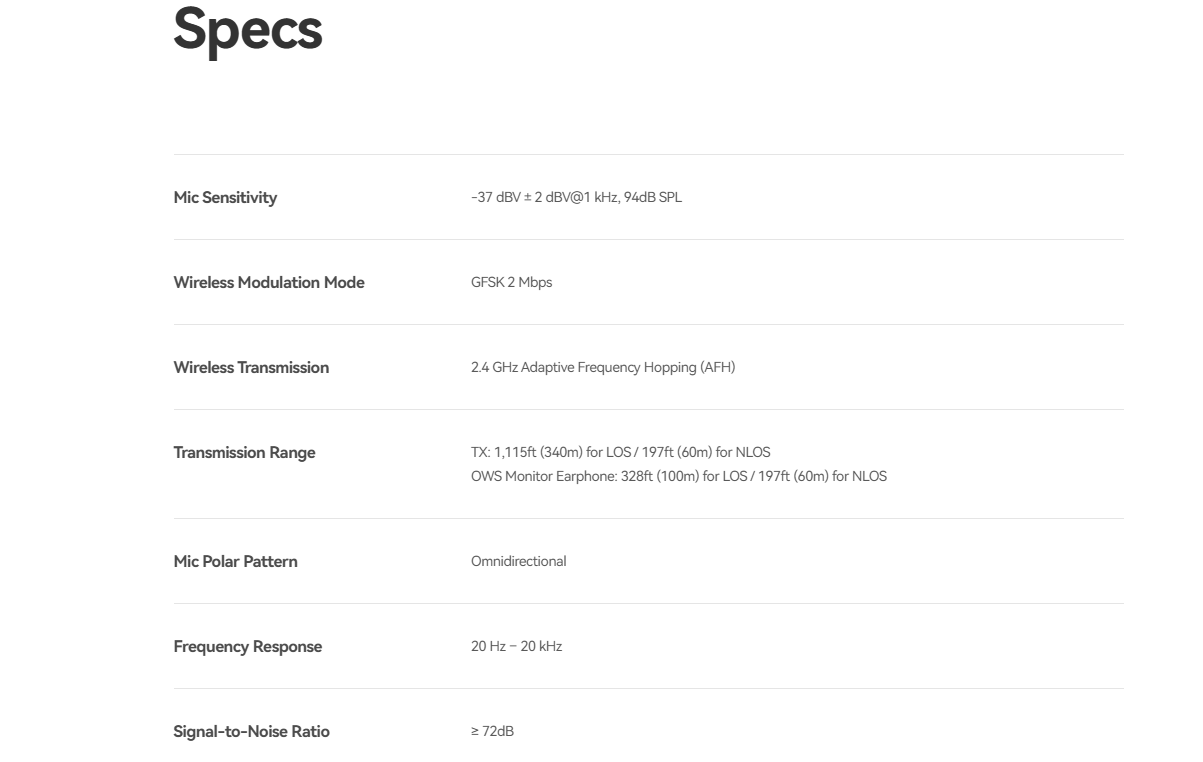Click the divider line below Frequency Response row

point(648,688)
